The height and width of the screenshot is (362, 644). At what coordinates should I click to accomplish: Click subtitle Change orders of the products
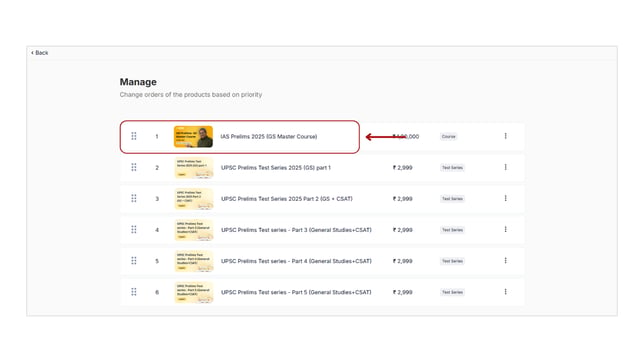191,95
